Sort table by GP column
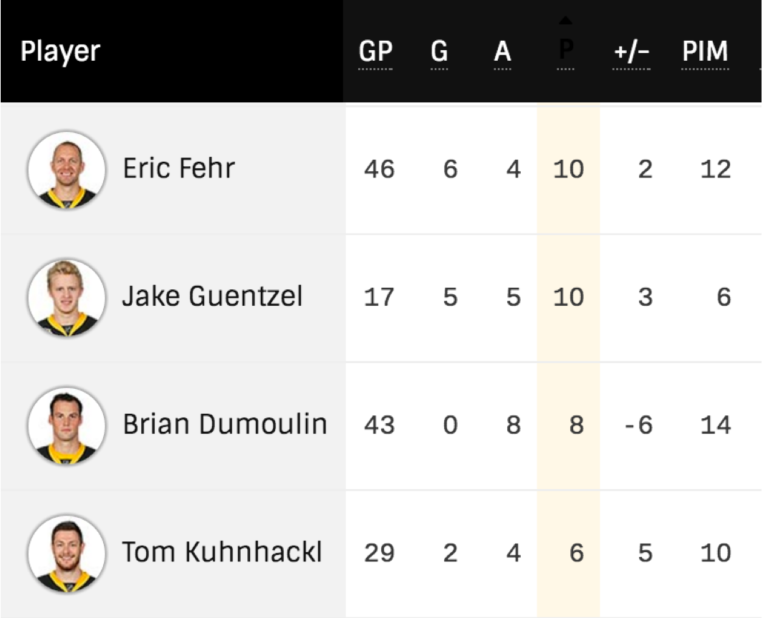Screen dimensions: 768x618 (376, 52)
